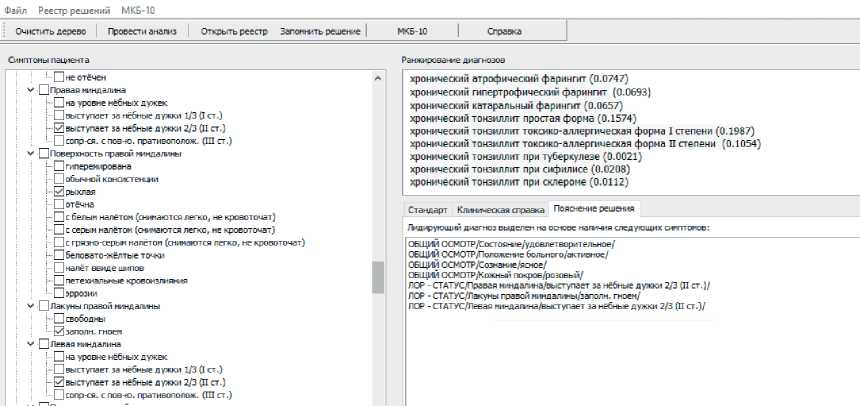Check left tonsil выступает 1/3 (I ст.)
Viewport: 860px width, 406px height.
59,370
